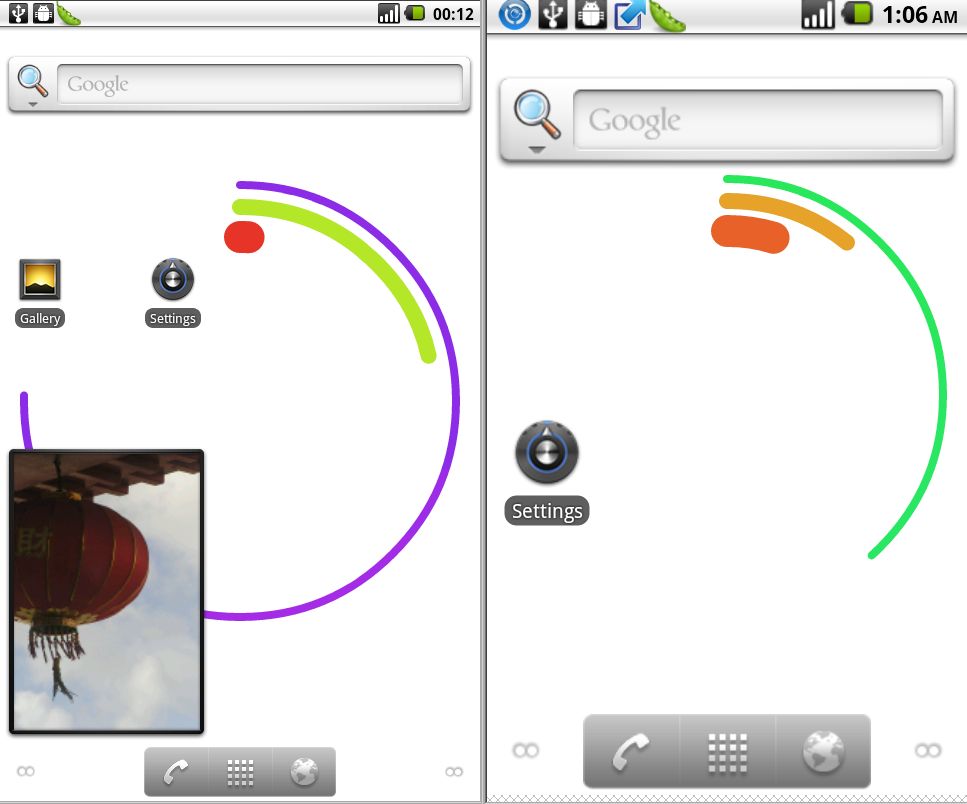Tap signal strength bars on right phone
Image resolution: width=967 pixels, height=804 pixels.
(818, 15)
